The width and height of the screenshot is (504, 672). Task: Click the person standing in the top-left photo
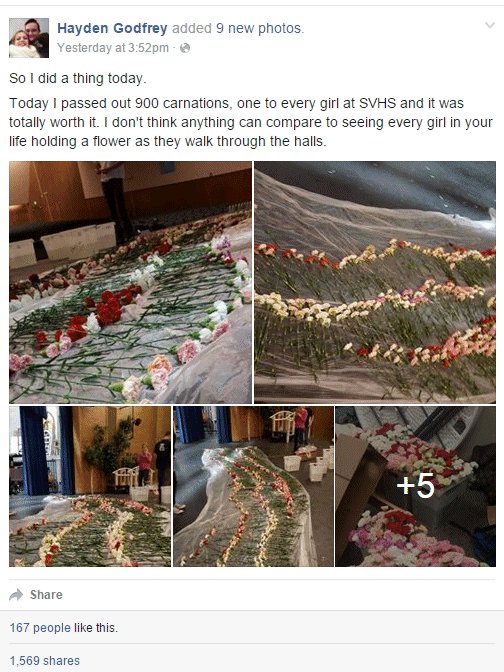[115, 201]
